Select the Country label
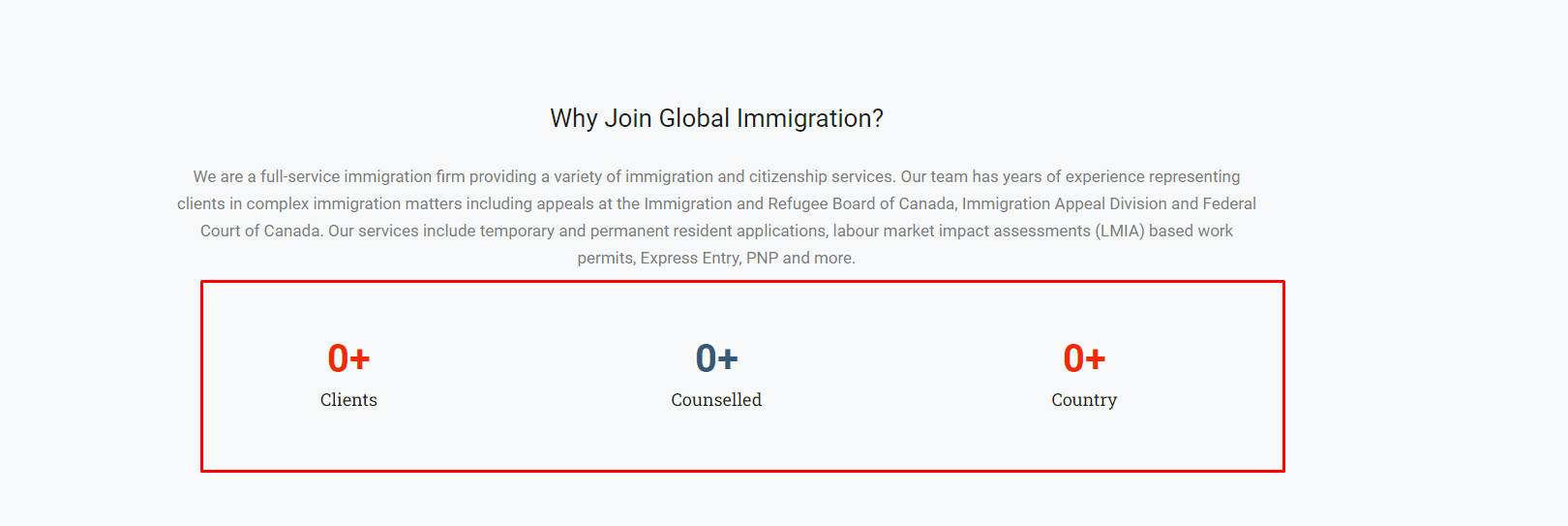Image resolution: width=1568 pixels, height=526 pixels. [x=1084, y=400]
